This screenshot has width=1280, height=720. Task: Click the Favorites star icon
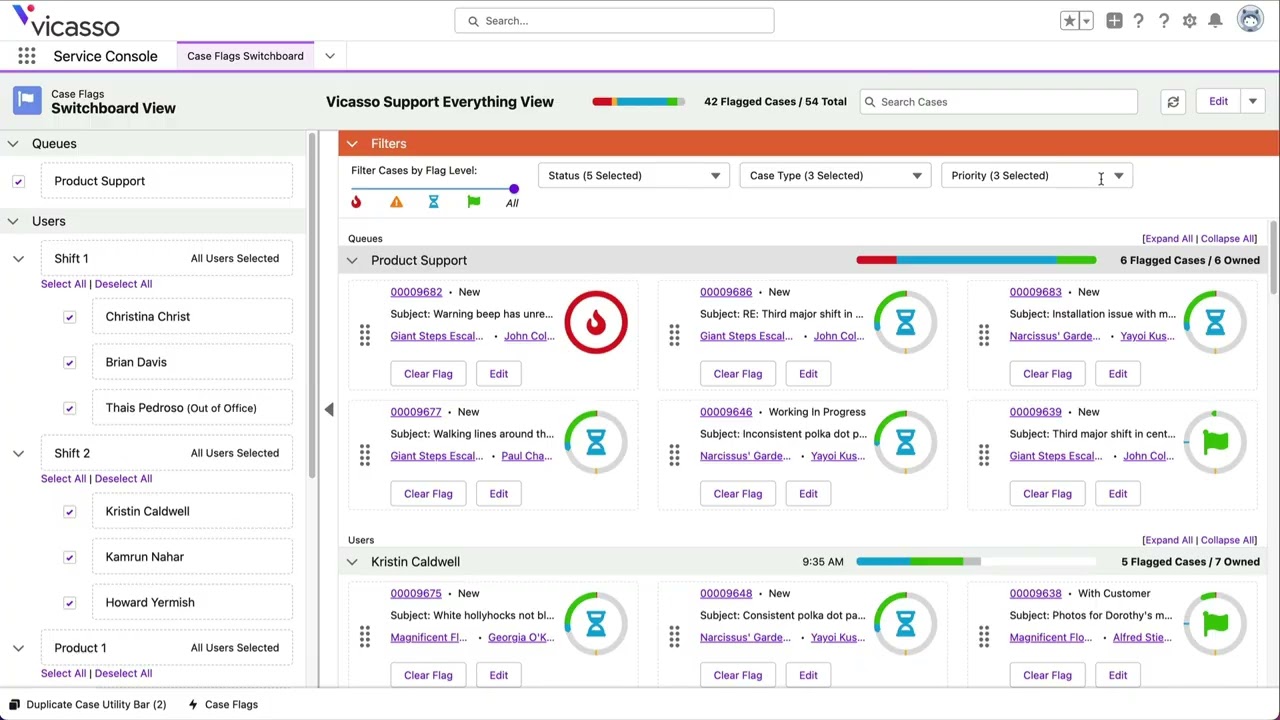(x=1069, y=21)
